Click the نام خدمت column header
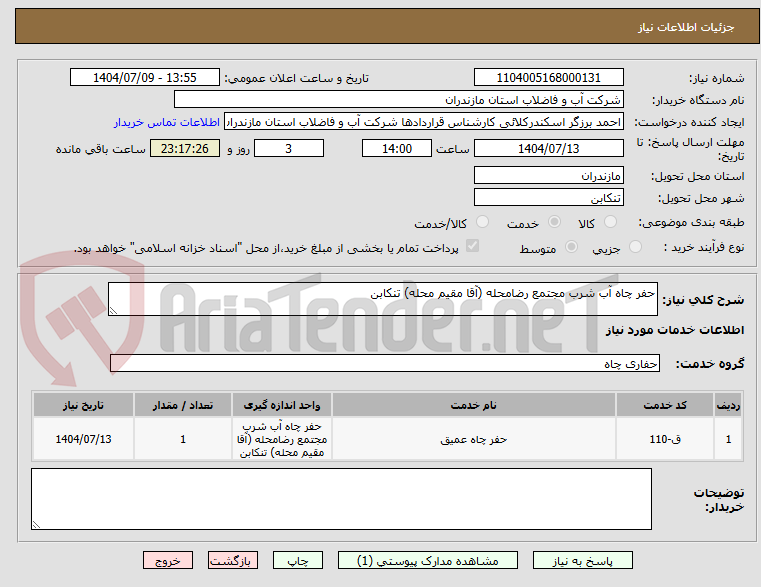 474,405
